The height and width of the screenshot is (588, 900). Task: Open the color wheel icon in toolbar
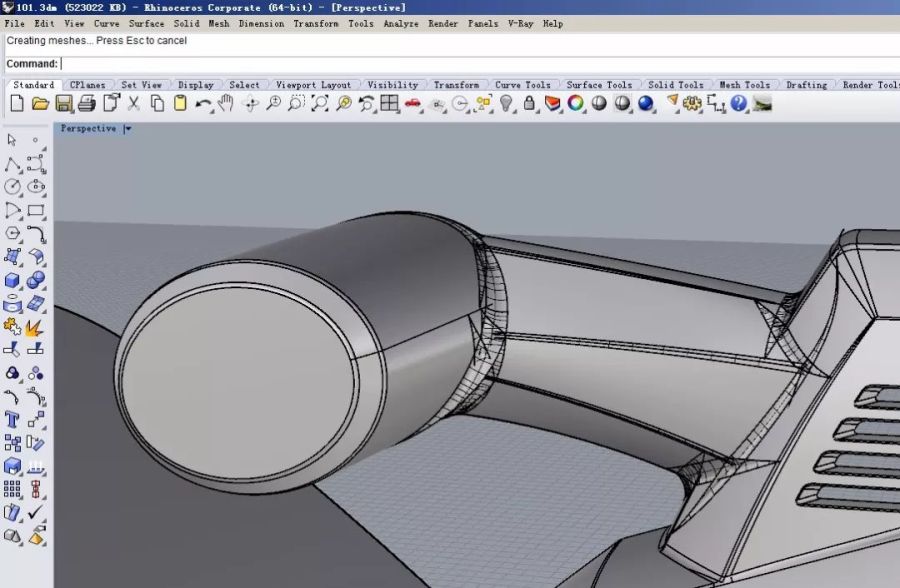tap(576, 103)
